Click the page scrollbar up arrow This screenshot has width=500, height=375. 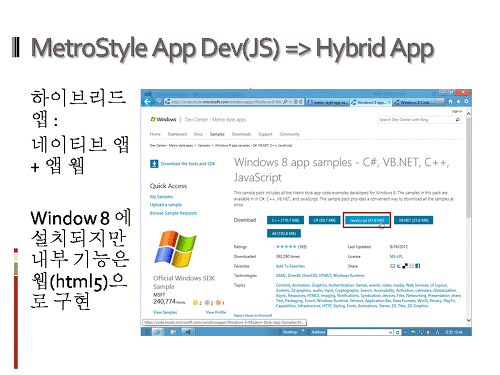tap(468, 114)
